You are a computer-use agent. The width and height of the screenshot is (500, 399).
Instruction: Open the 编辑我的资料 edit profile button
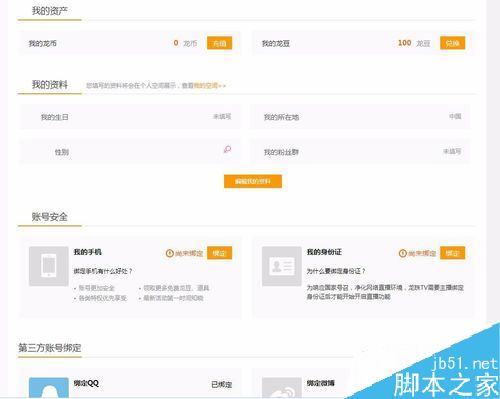[x=253, y=181]
